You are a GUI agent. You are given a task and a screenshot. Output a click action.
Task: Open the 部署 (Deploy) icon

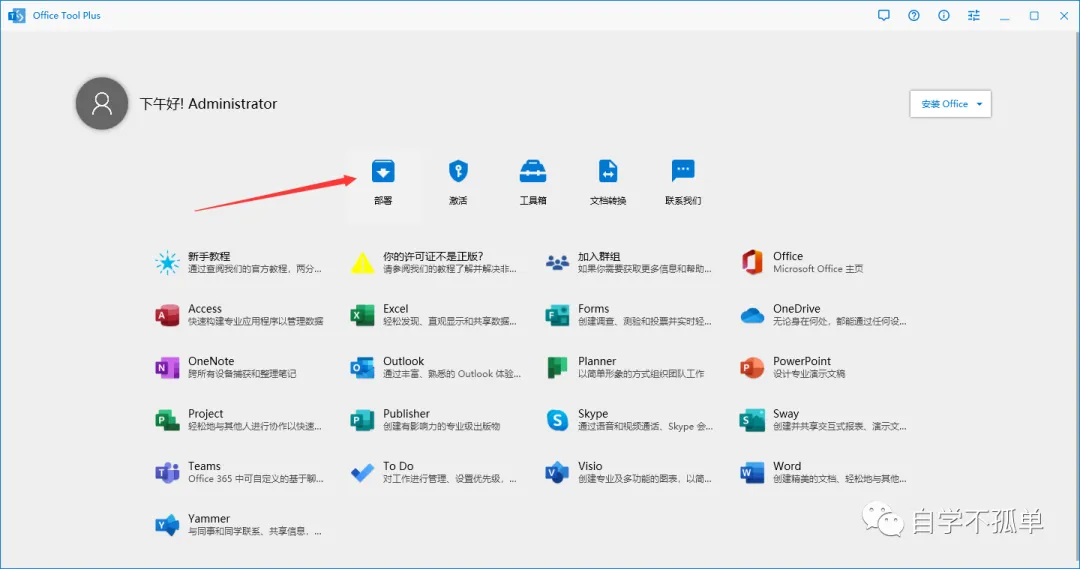tap(383, 171)
